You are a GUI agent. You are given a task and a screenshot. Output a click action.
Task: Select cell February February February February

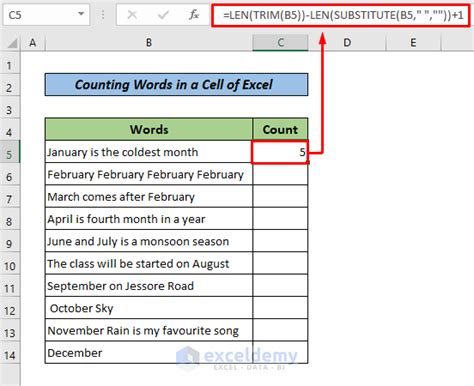[149, 174]
